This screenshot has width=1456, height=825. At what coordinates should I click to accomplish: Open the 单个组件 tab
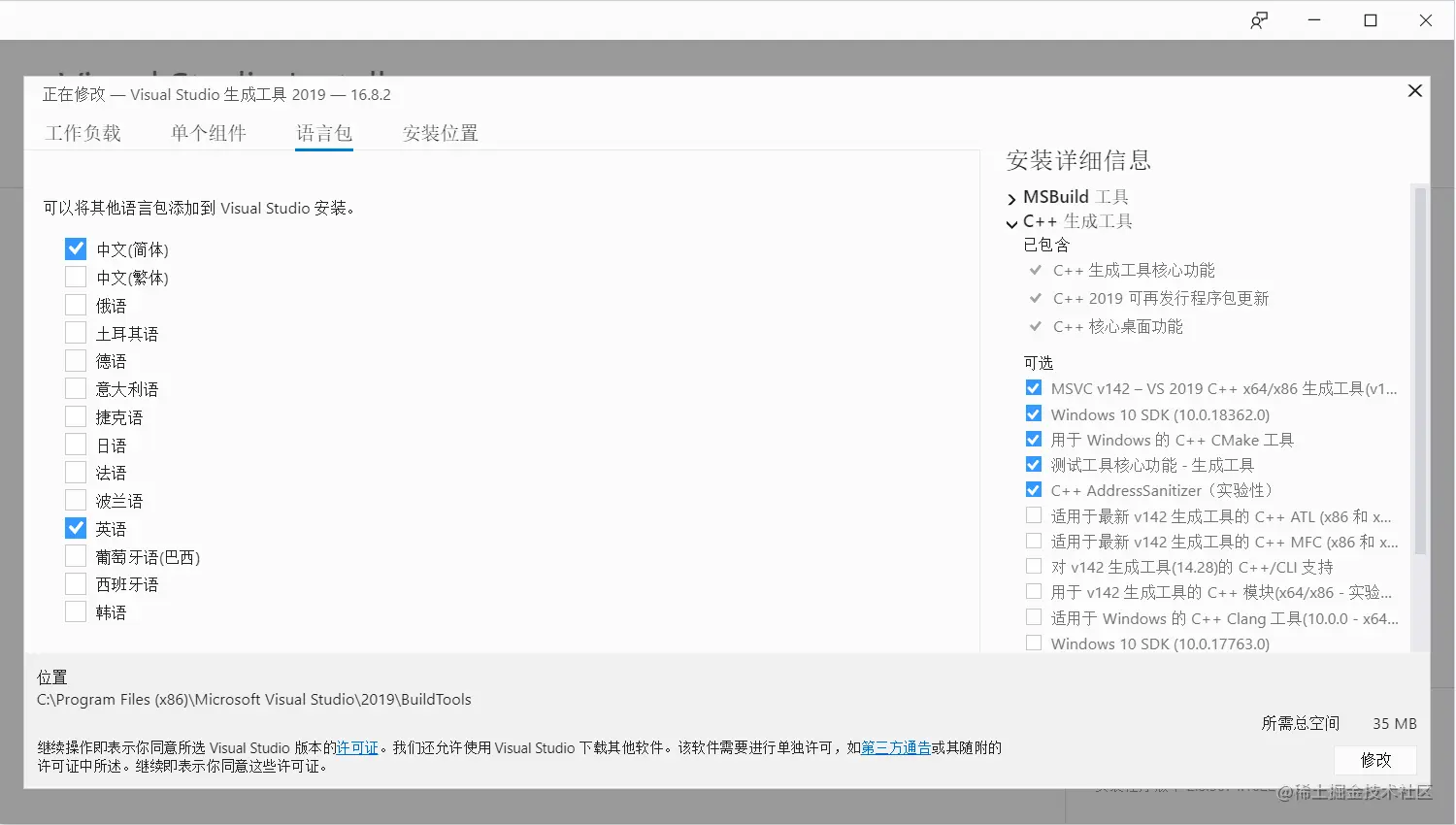point(209,133)
